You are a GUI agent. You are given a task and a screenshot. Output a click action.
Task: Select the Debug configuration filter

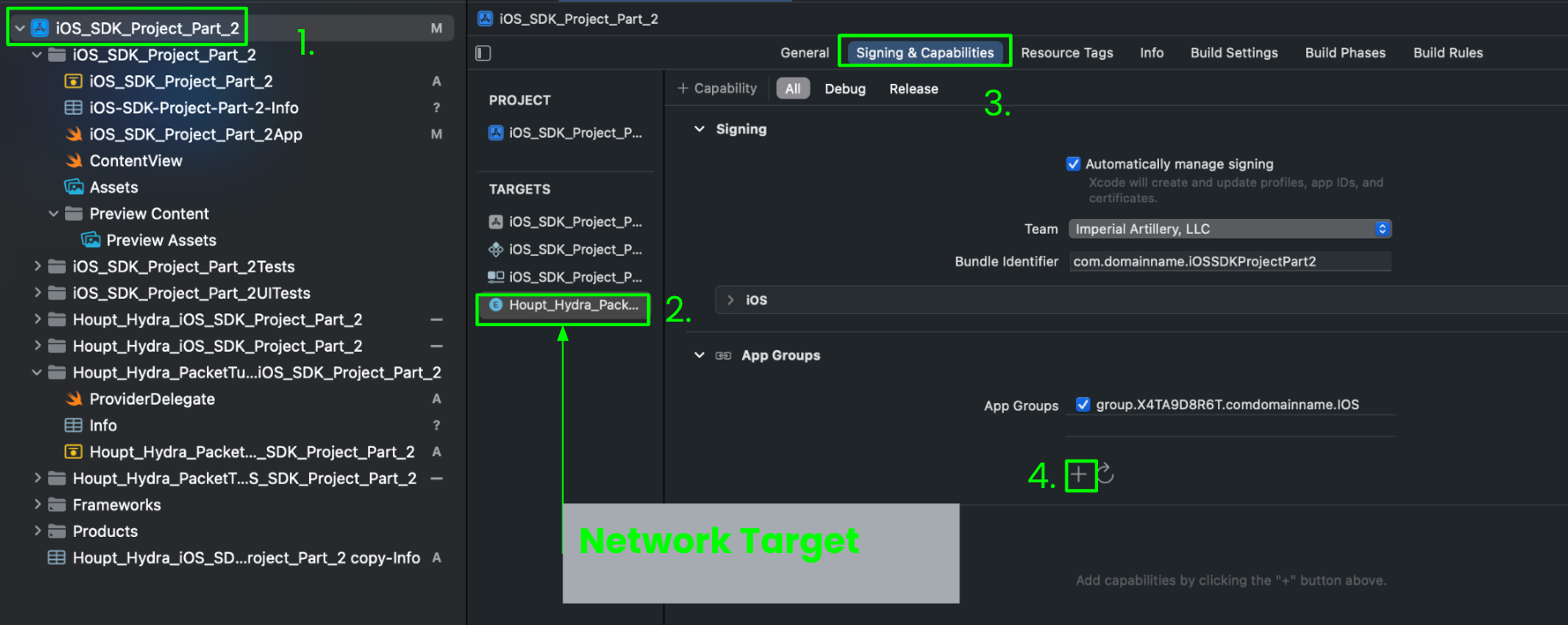[845, 89]
